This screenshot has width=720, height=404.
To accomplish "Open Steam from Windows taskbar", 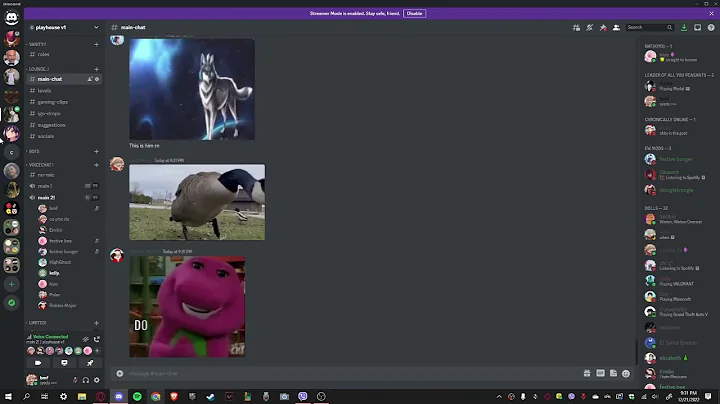I will (x=210, y=396).
